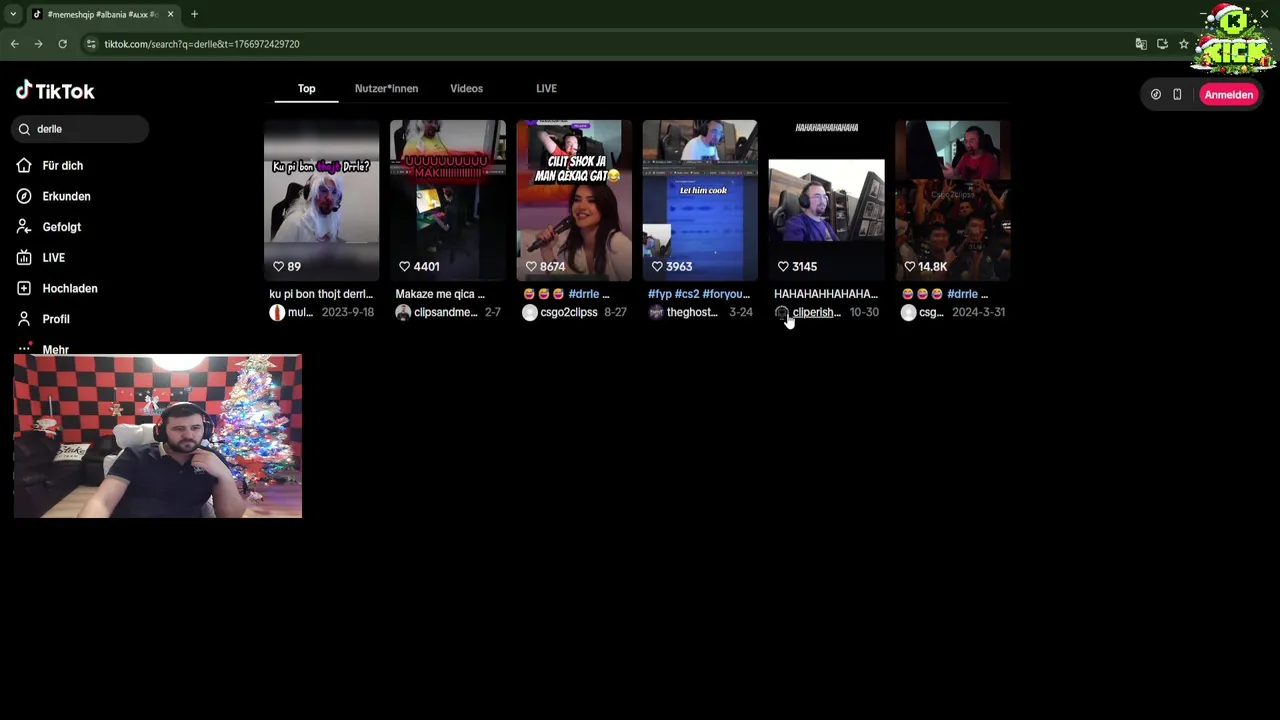Open the 'Ku pi bon thojt Drrle?' video
This screenshot has width=1280, height=720.
[321, 200]
